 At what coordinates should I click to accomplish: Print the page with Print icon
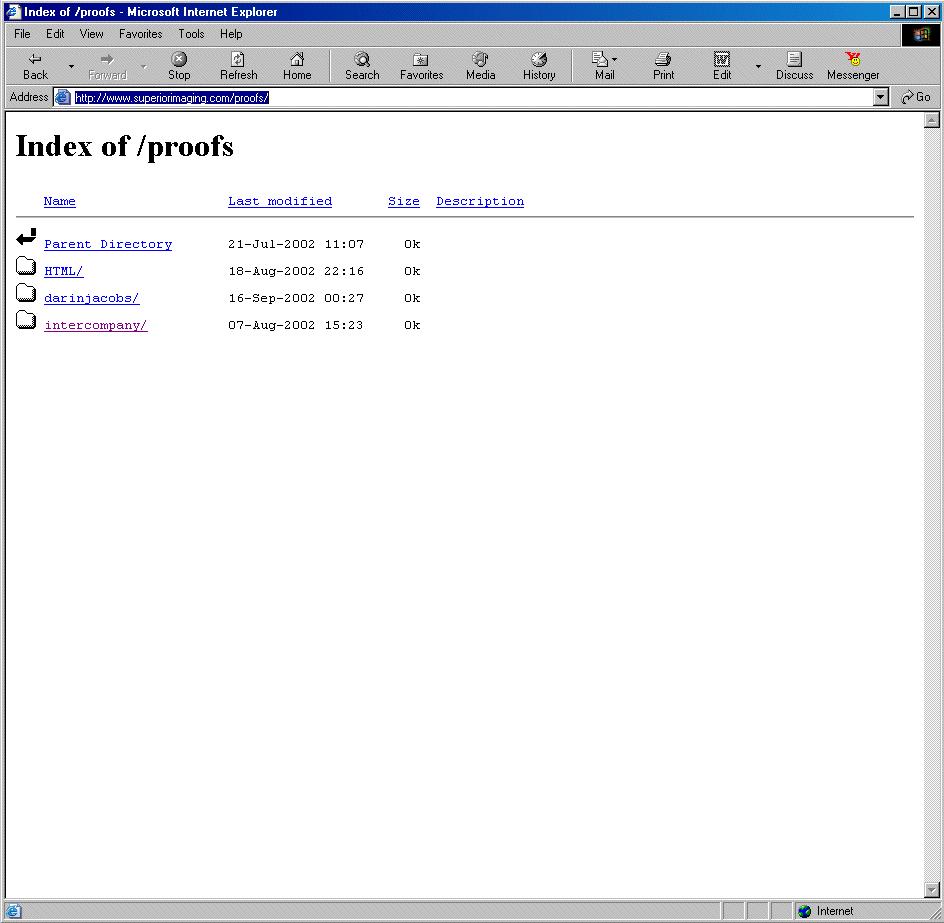663,60
